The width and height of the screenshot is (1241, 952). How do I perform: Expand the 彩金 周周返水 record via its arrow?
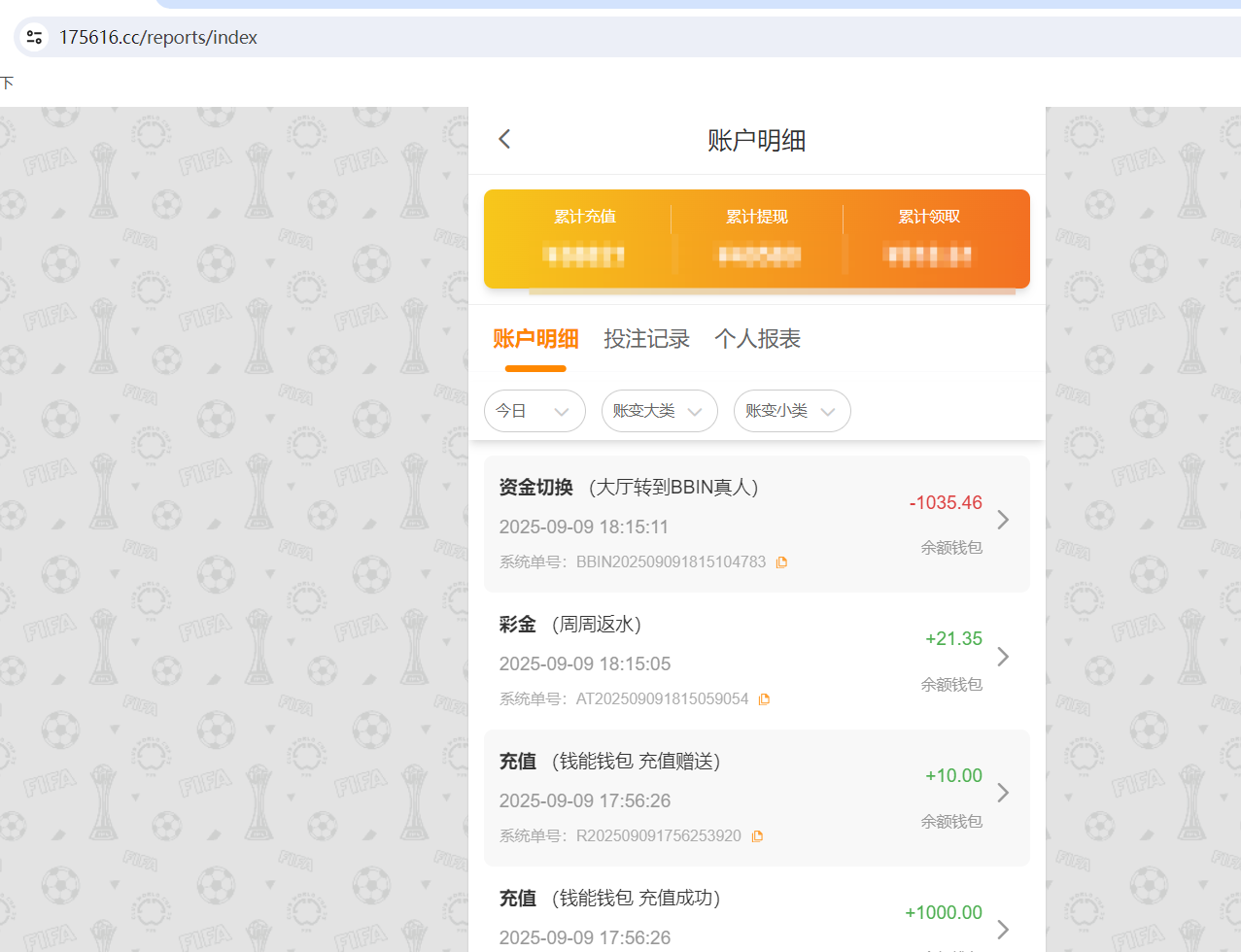pos(1003,657)
